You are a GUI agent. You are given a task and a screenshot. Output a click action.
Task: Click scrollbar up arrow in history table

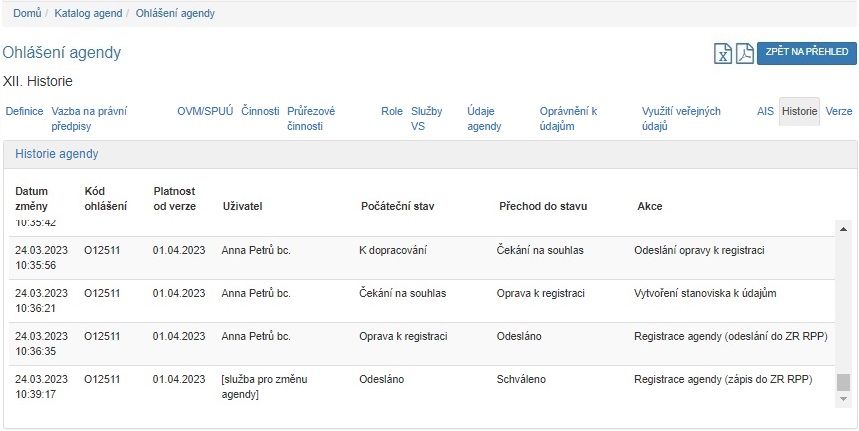coord(843,227)
